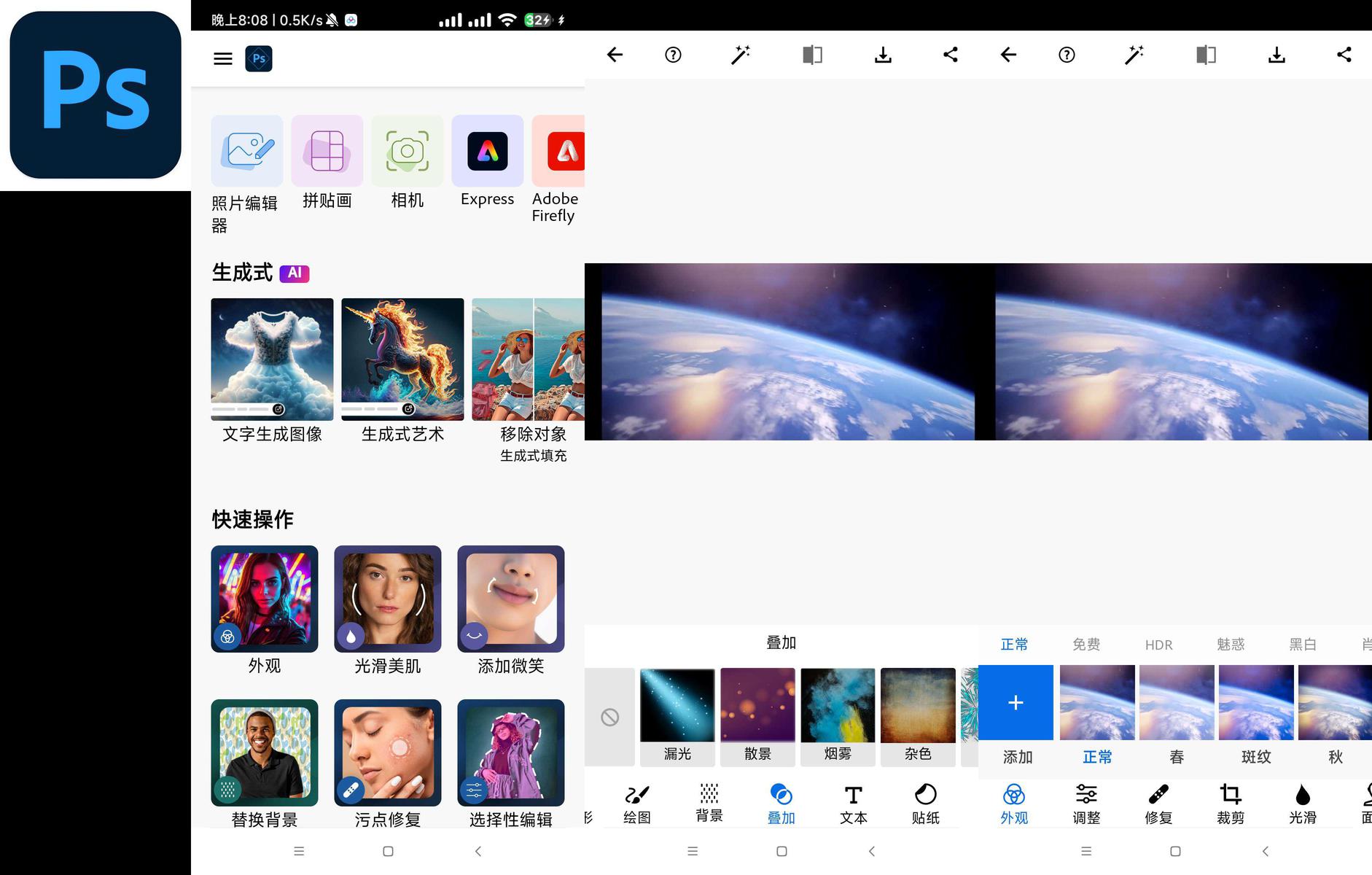This screenshot has height=875, width=1372.
Task: Open the 照片编辑器 photo editor tile
Action: tap(246, 151)
